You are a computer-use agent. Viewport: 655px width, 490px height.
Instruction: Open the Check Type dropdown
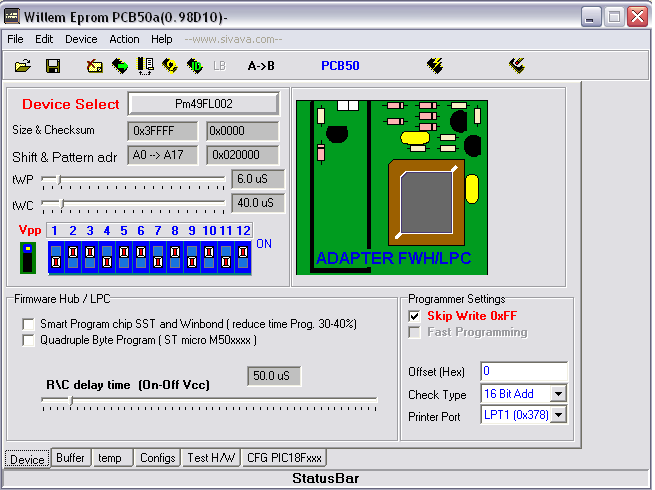pyautogui.click(x=558, y=394)
